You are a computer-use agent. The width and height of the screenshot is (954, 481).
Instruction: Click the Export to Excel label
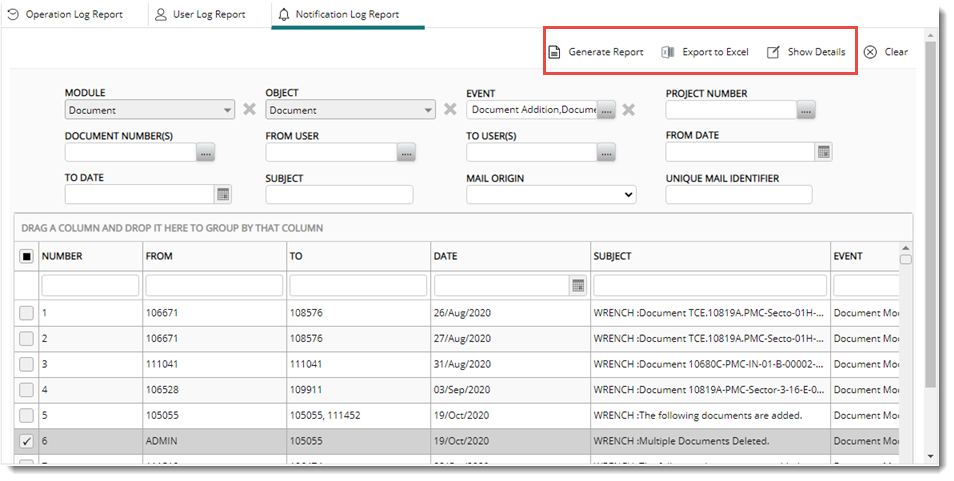click(x=715, y=52)
